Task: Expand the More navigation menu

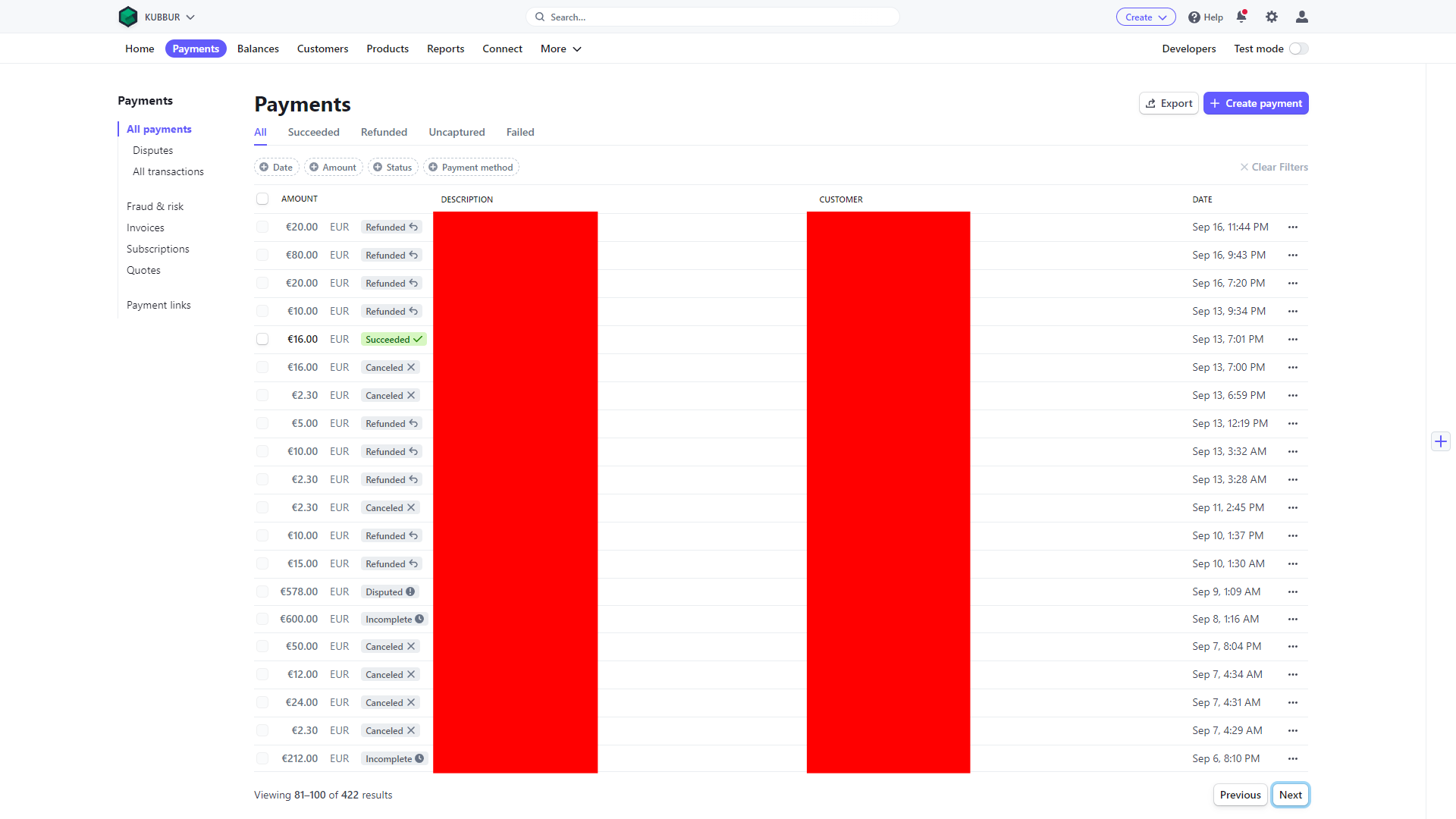Action: click(560, 49)
